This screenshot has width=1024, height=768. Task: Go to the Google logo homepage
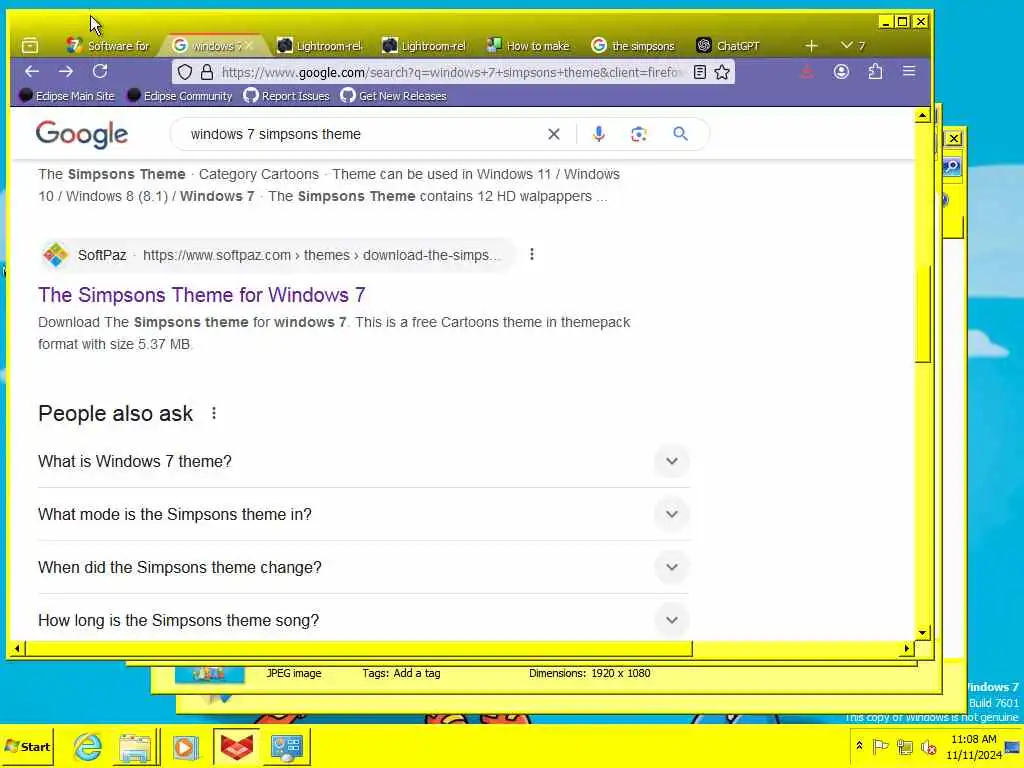pyautogui.click(x=82, y=134)
